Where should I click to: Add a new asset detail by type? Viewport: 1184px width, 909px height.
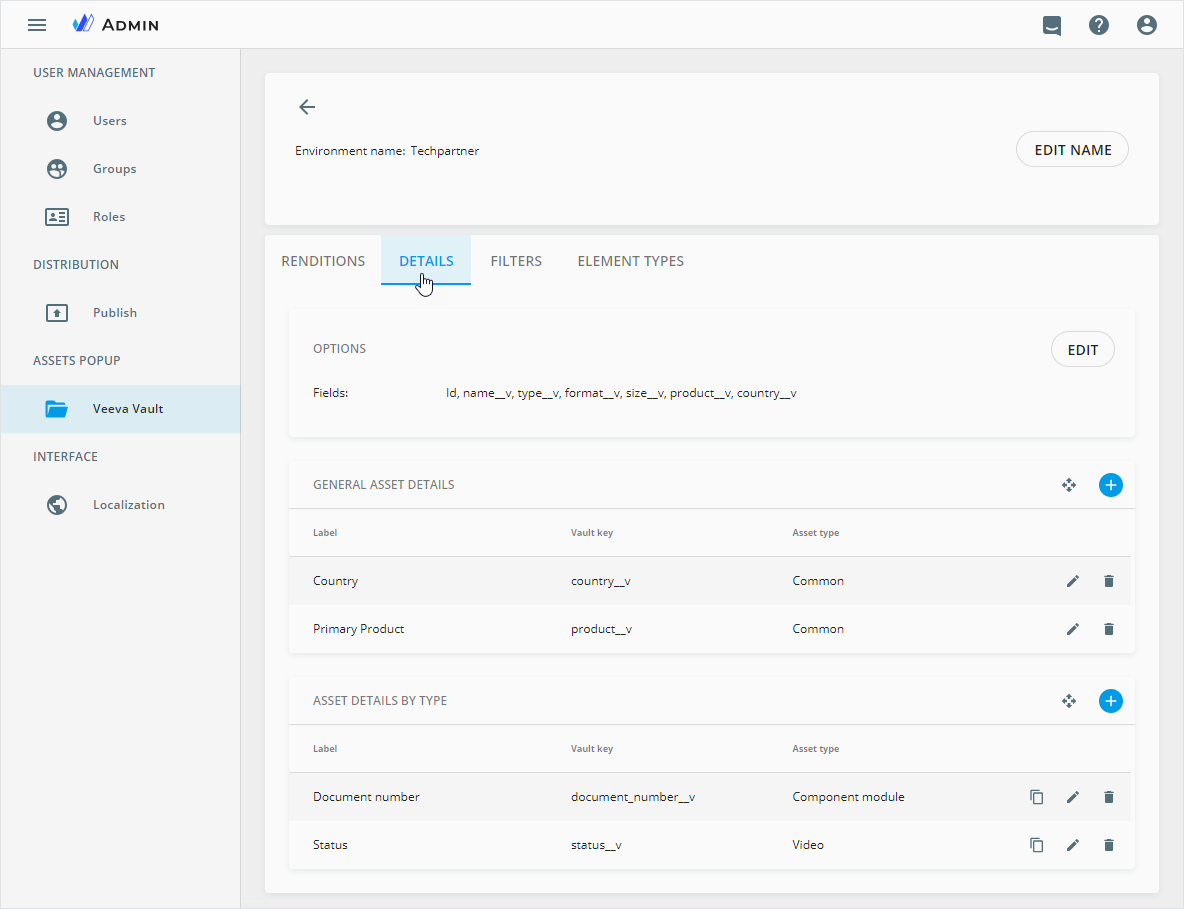[x=1110, y=701]
